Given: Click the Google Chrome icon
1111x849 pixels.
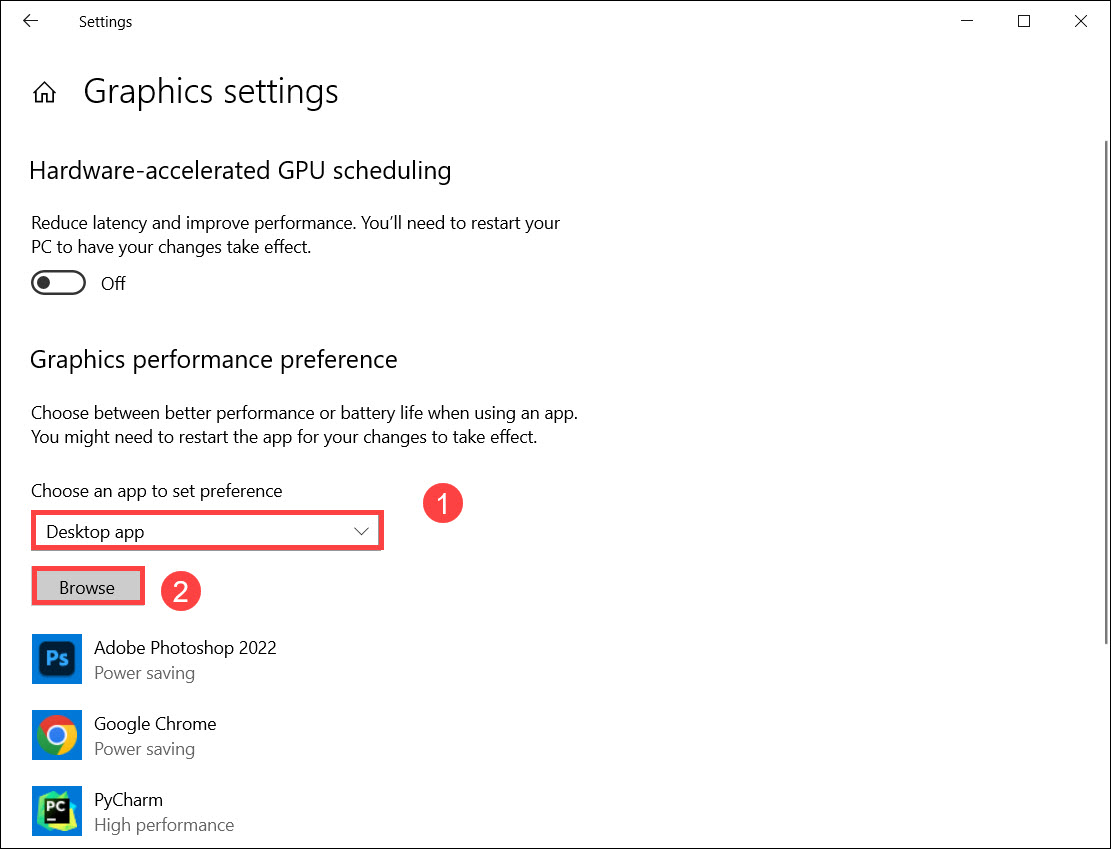Looking at the screenshot, I should click(x=57, y=735).
